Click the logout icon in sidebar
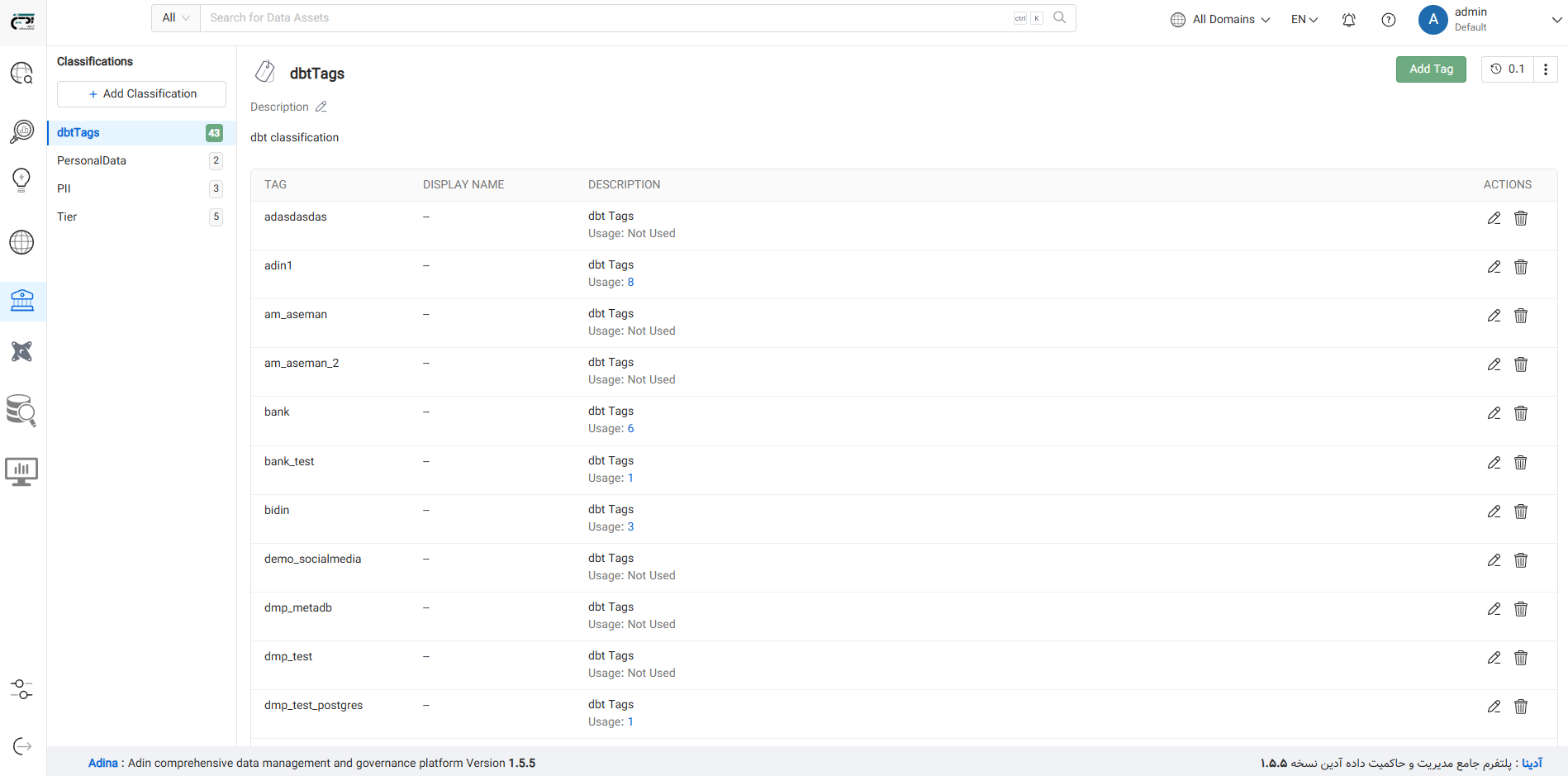Image resolution: width=1568 pixels, height=776 pixels. coord(22,746)
